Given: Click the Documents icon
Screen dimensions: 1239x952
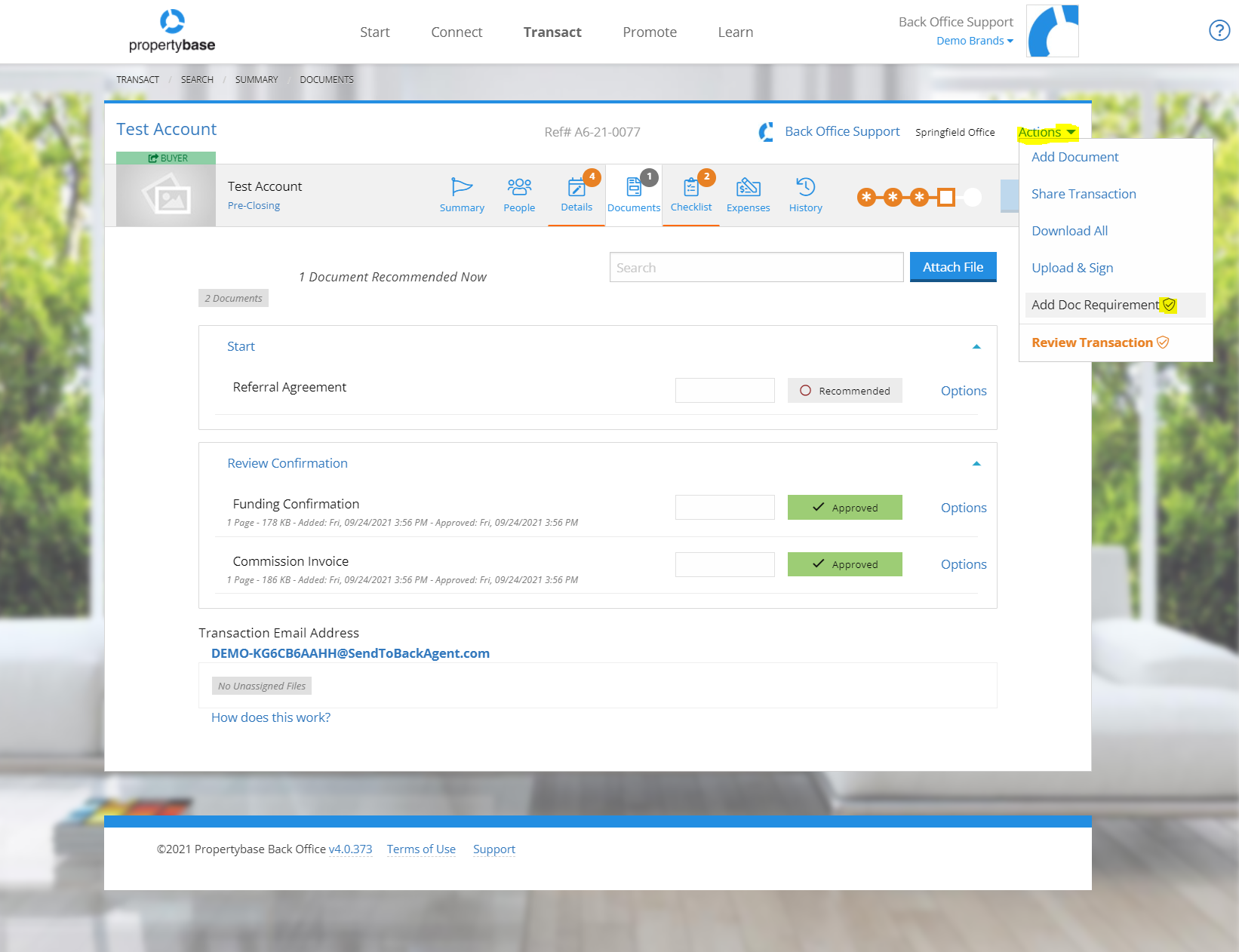Looking at the screenshot, I should coord(634,194).
